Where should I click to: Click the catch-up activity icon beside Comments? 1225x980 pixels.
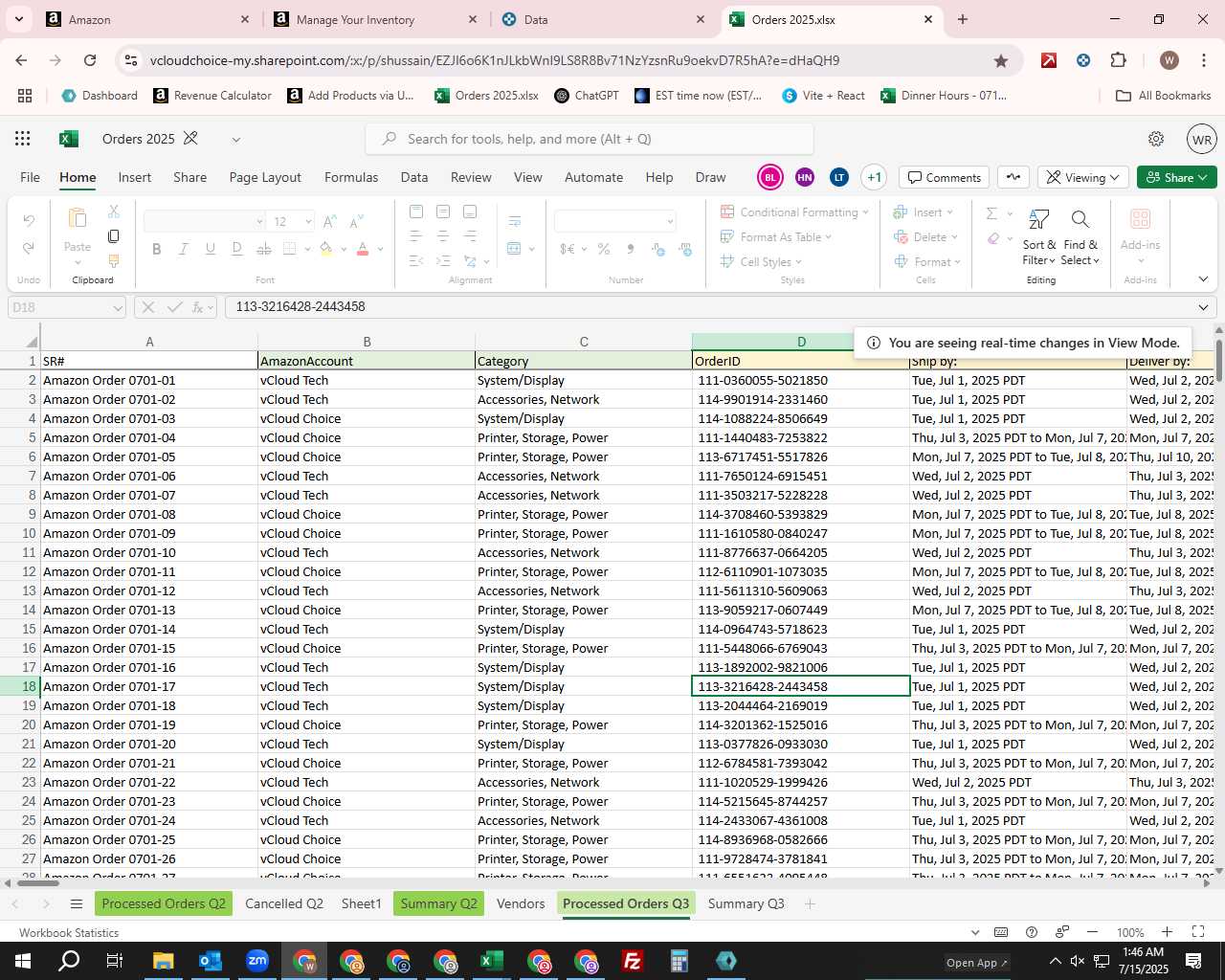[1013, 177]
